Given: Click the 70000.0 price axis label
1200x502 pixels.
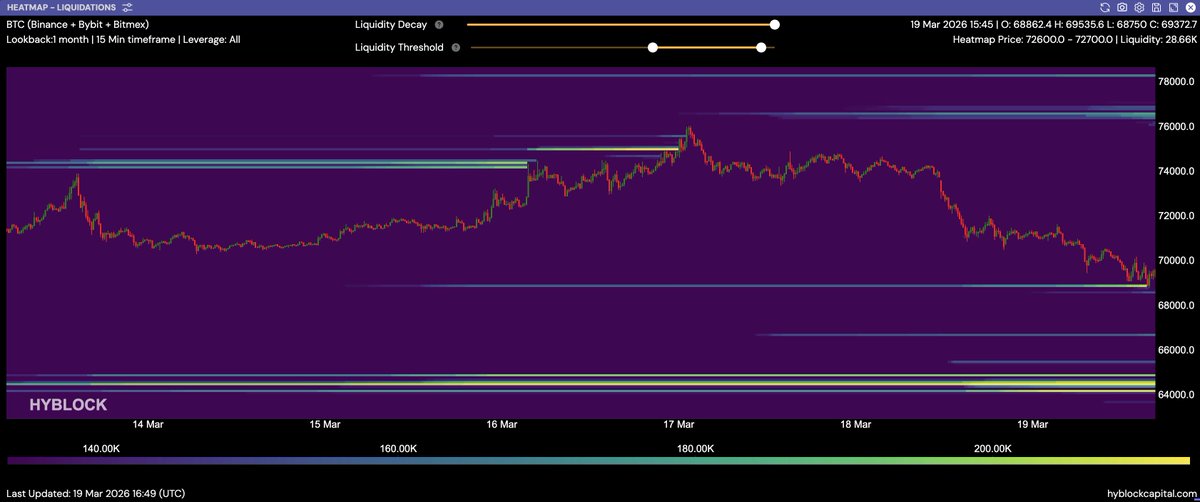Looking at the screenshot, I should coord(1176,261).
